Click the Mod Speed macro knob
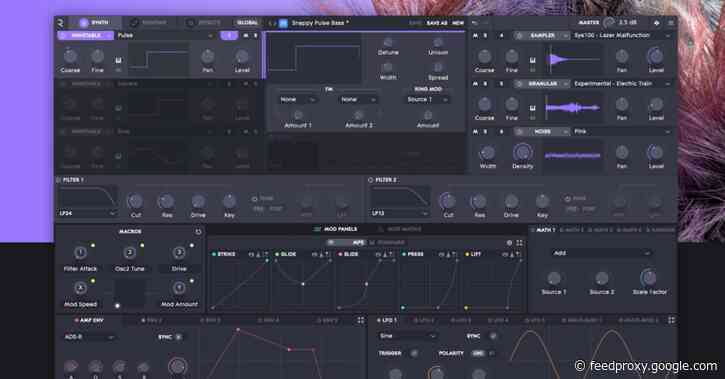This screenshot has width=725, height=379. pos(80,288)
